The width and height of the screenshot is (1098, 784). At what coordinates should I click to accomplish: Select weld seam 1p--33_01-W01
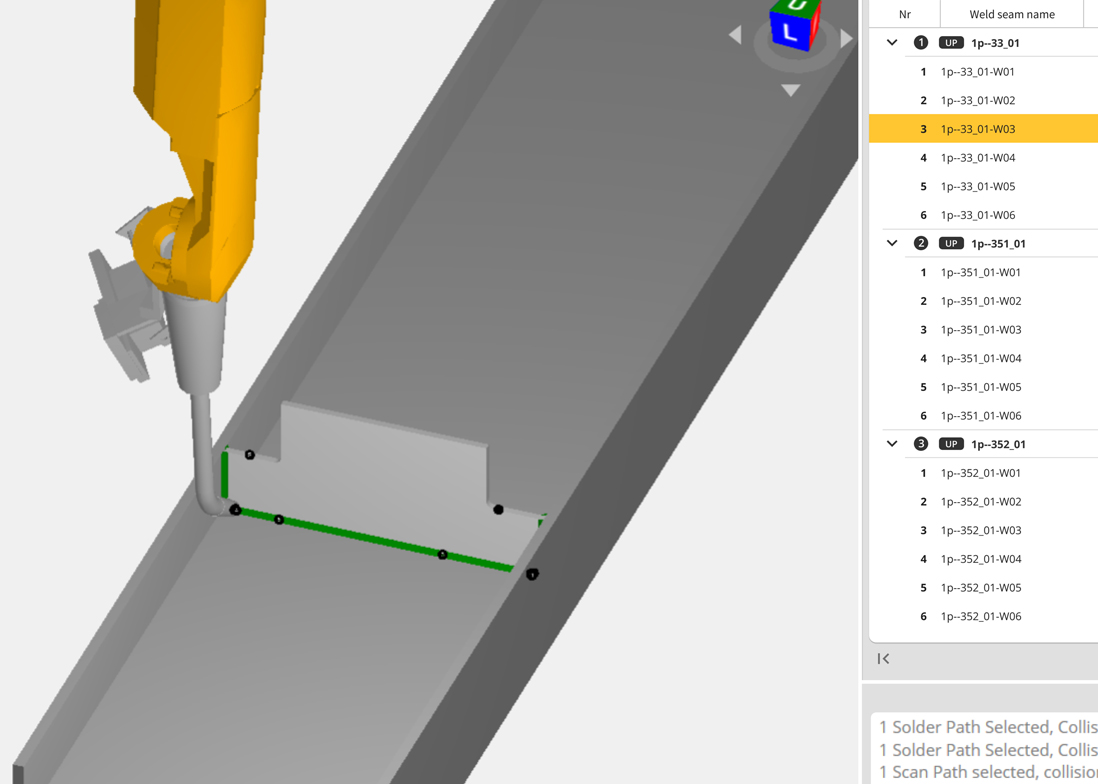tap(977, 72)
